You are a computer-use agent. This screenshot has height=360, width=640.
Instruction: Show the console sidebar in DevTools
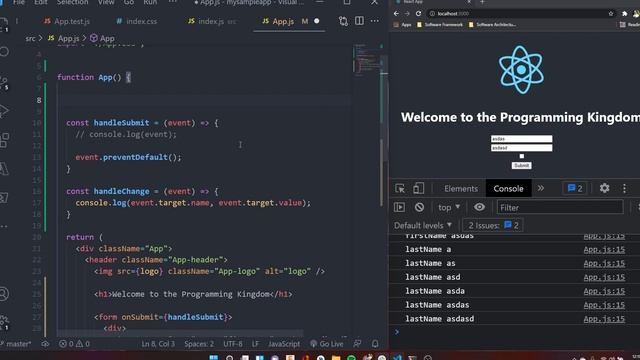400,207
